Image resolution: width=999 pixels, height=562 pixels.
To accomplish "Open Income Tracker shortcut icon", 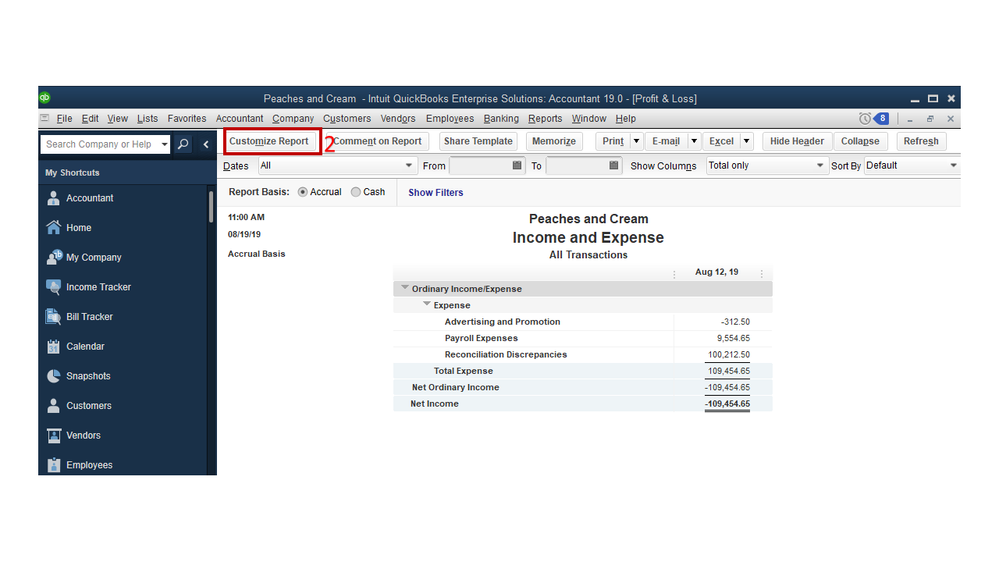I will (x=54, y=287).
